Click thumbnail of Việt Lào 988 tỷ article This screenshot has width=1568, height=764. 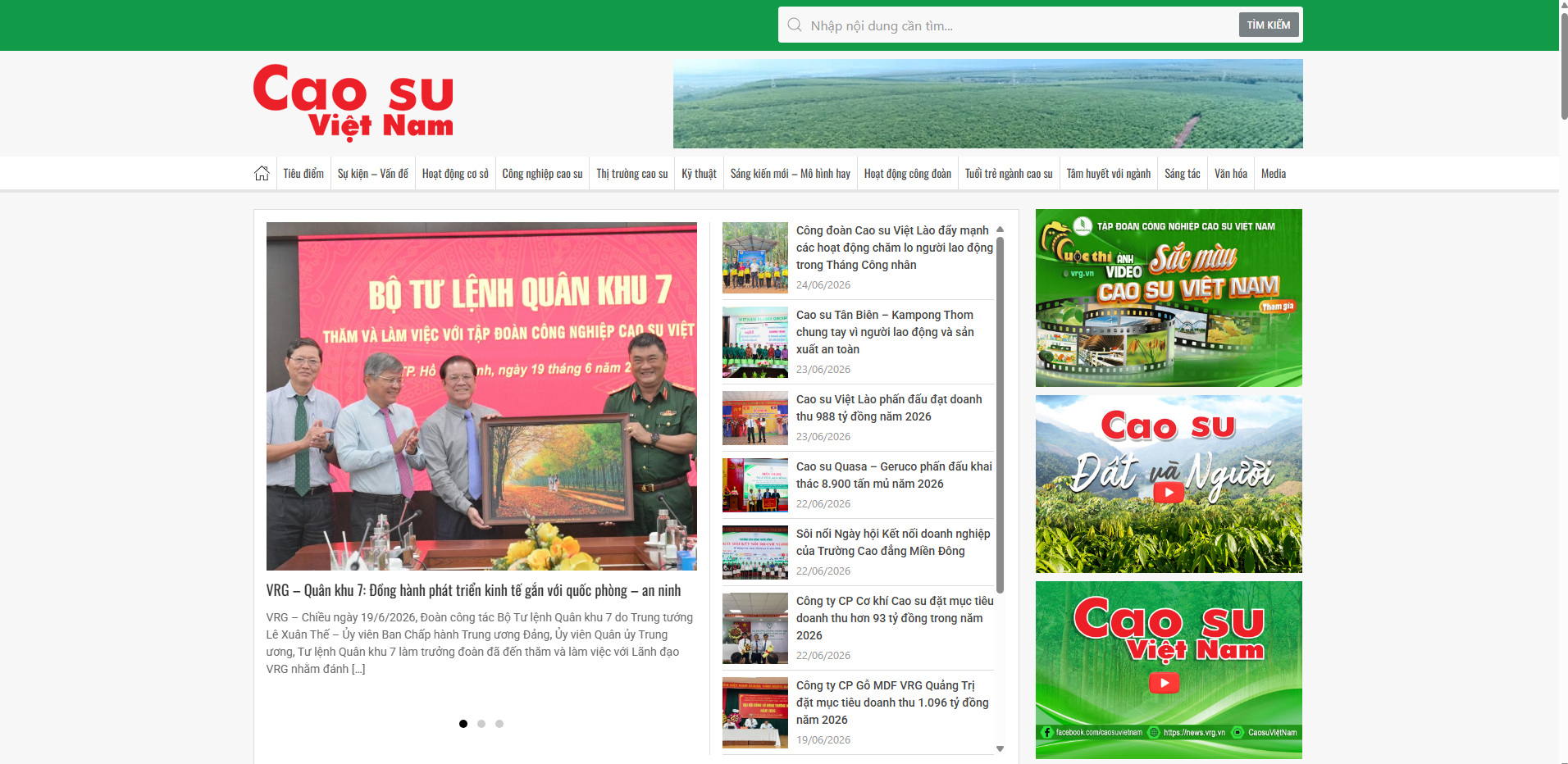[755, 418]
